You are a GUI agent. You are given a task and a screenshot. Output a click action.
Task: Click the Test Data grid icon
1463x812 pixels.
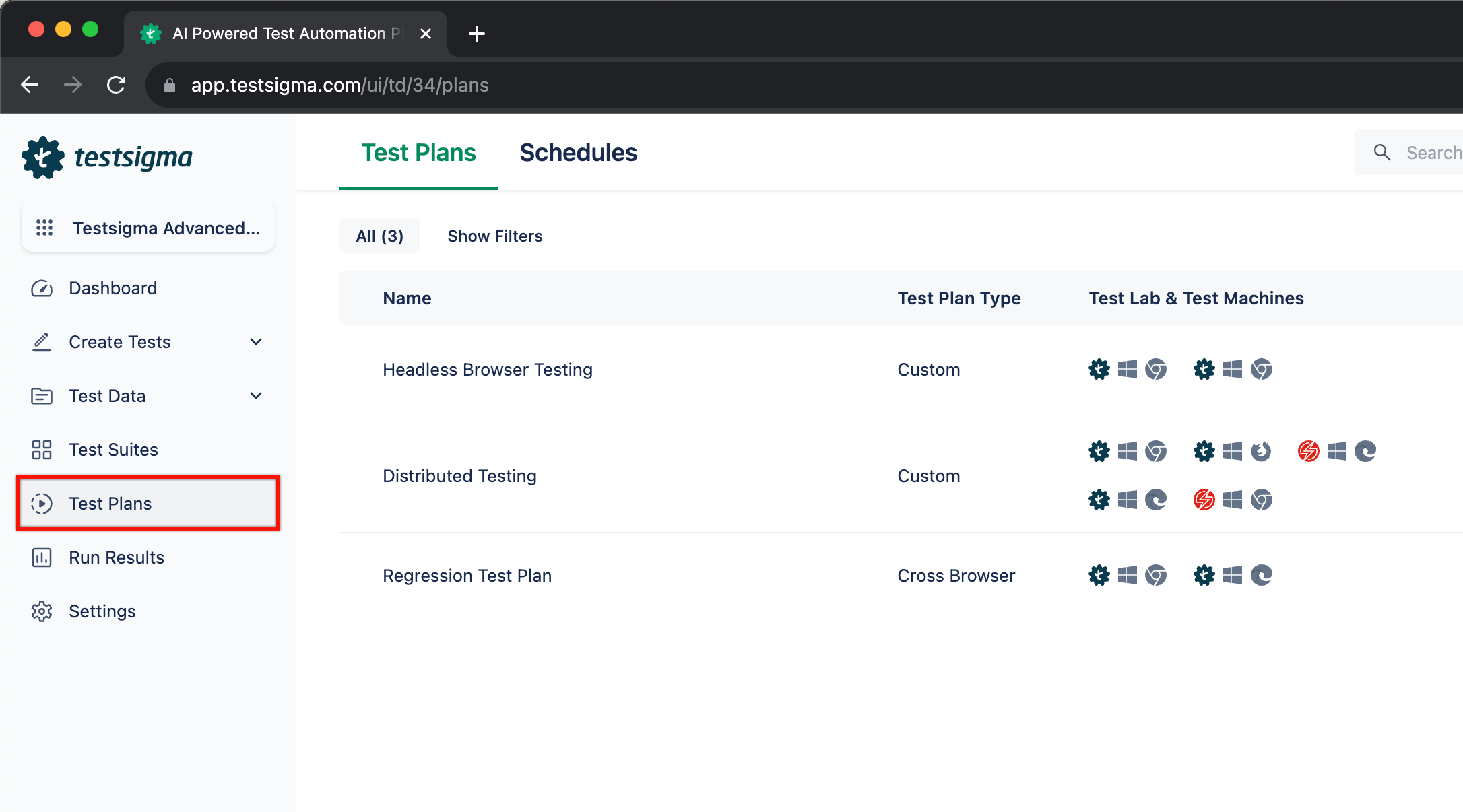click(x=41, y=396)
